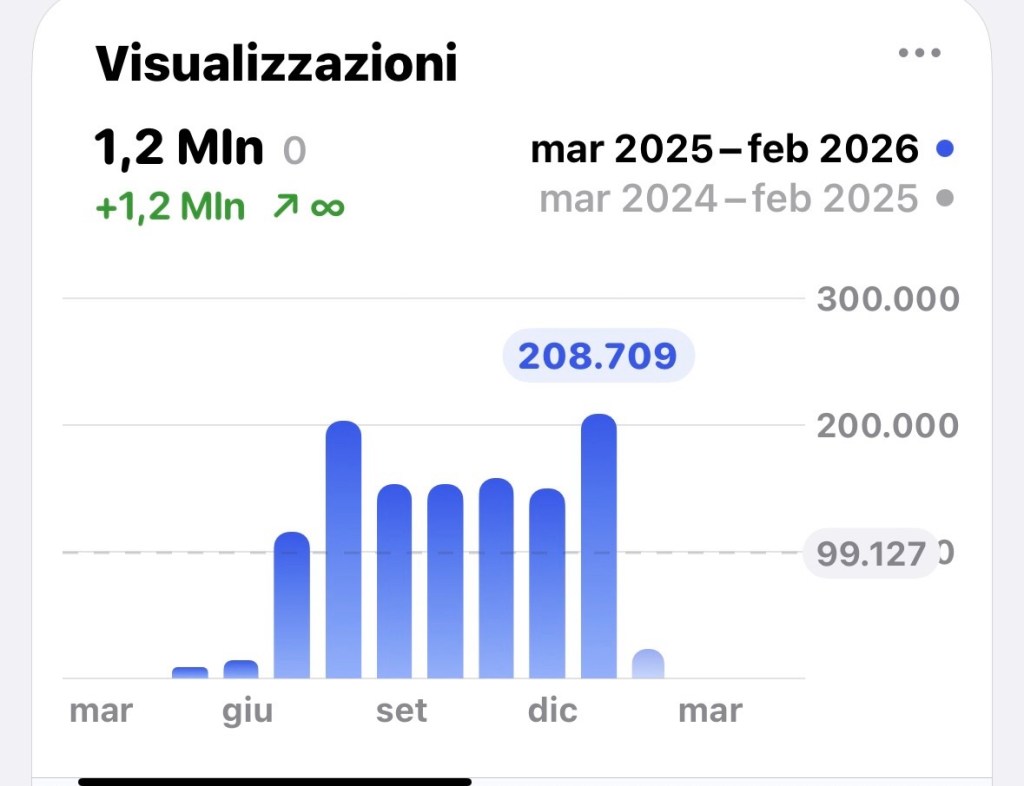The width and height of the screenshot is (1024, 786).
Task: Open the three-dot more options menu
Action: coord(919,53)
